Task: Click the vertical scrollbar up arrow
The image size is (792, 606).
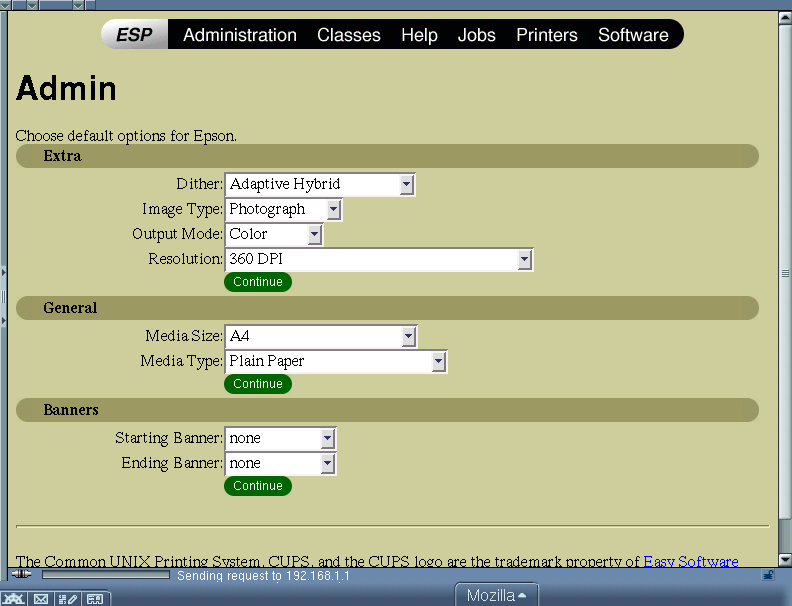Action: pos(785,18)
